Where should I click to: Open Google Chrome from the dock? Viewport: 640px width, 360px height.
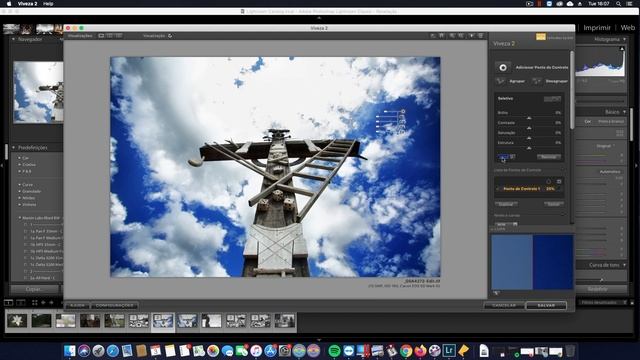pos(406,351)
